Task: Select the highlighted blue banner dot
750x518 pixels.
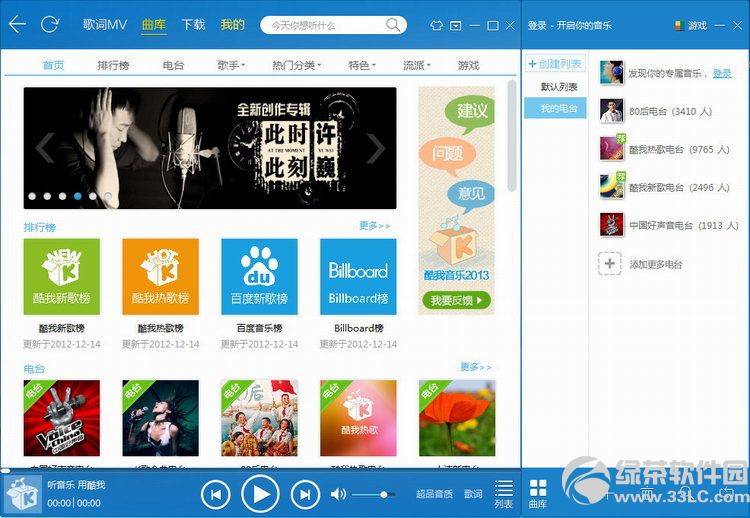Action: (x=77, y=196)
